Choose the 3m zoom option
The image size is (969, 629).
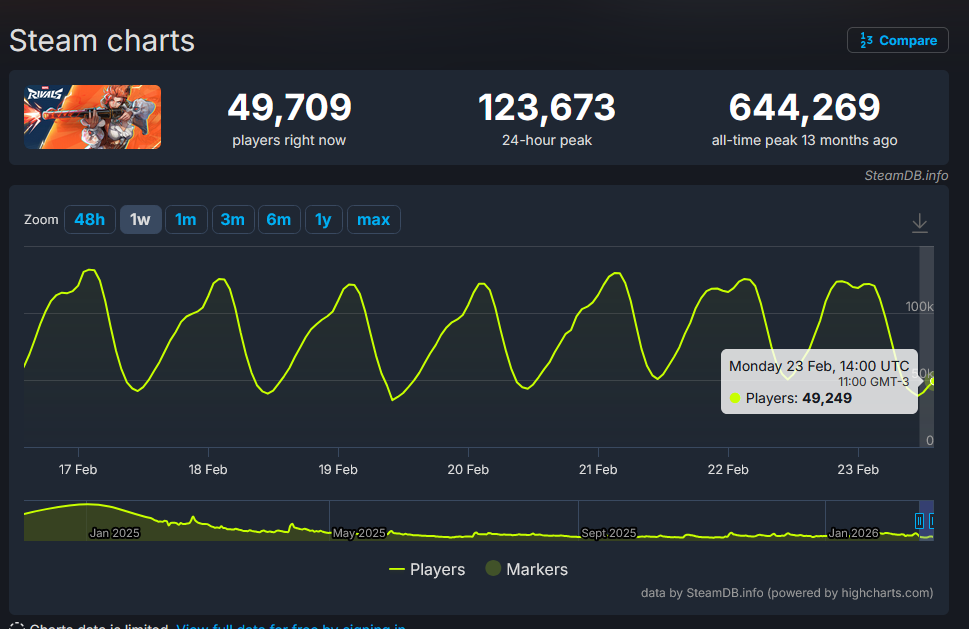point(233,219)
